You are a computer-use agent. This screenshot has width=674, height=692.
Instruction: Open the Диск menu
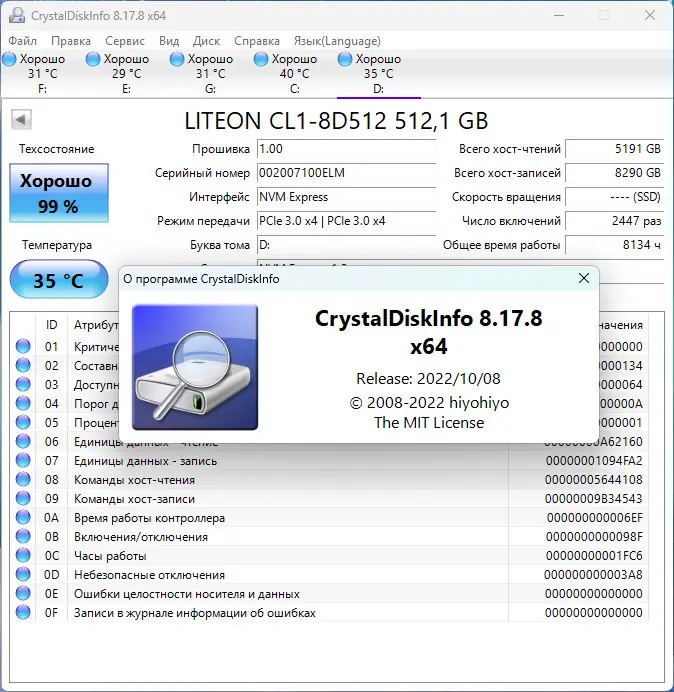pyautogui.click(x=206, y=41)
